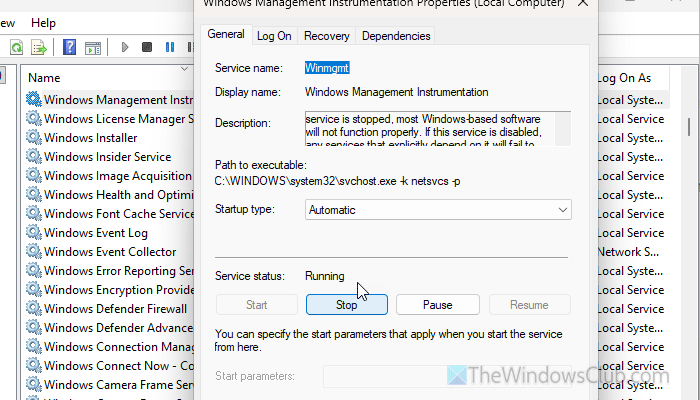The height and width of the screenshot is (400, 700).
Task: Click the Pause Service toolbar icon
Action: [x=170, y=47]
